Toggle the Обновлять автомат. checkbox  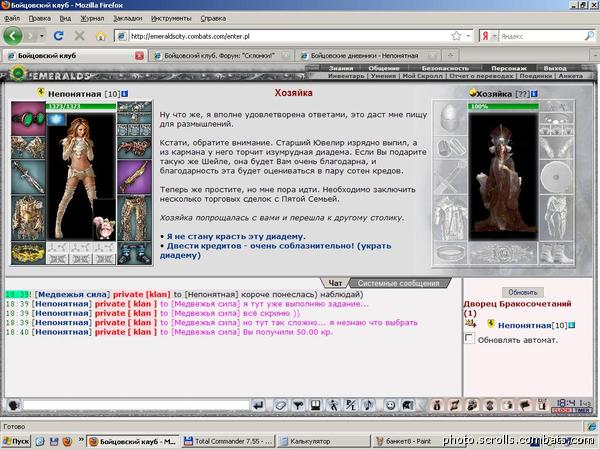[x=469, y=338]
